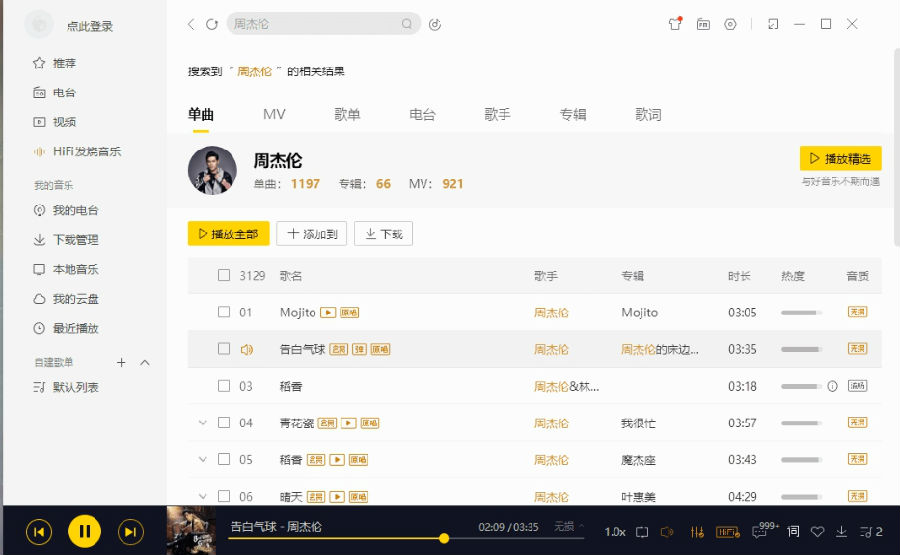Open the play queue list icon
The image size is (900, 555).
click(871, 531)
